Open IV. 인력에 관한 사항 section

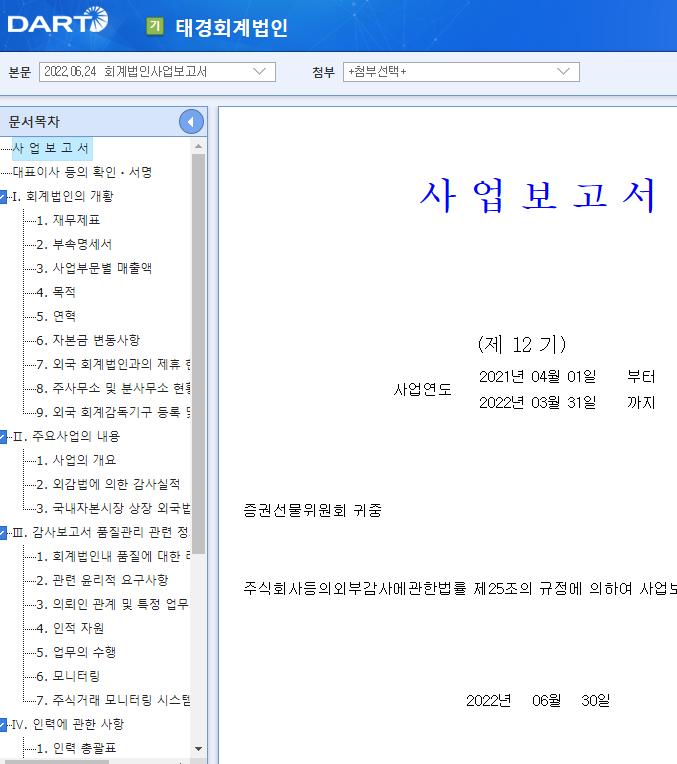68,725
